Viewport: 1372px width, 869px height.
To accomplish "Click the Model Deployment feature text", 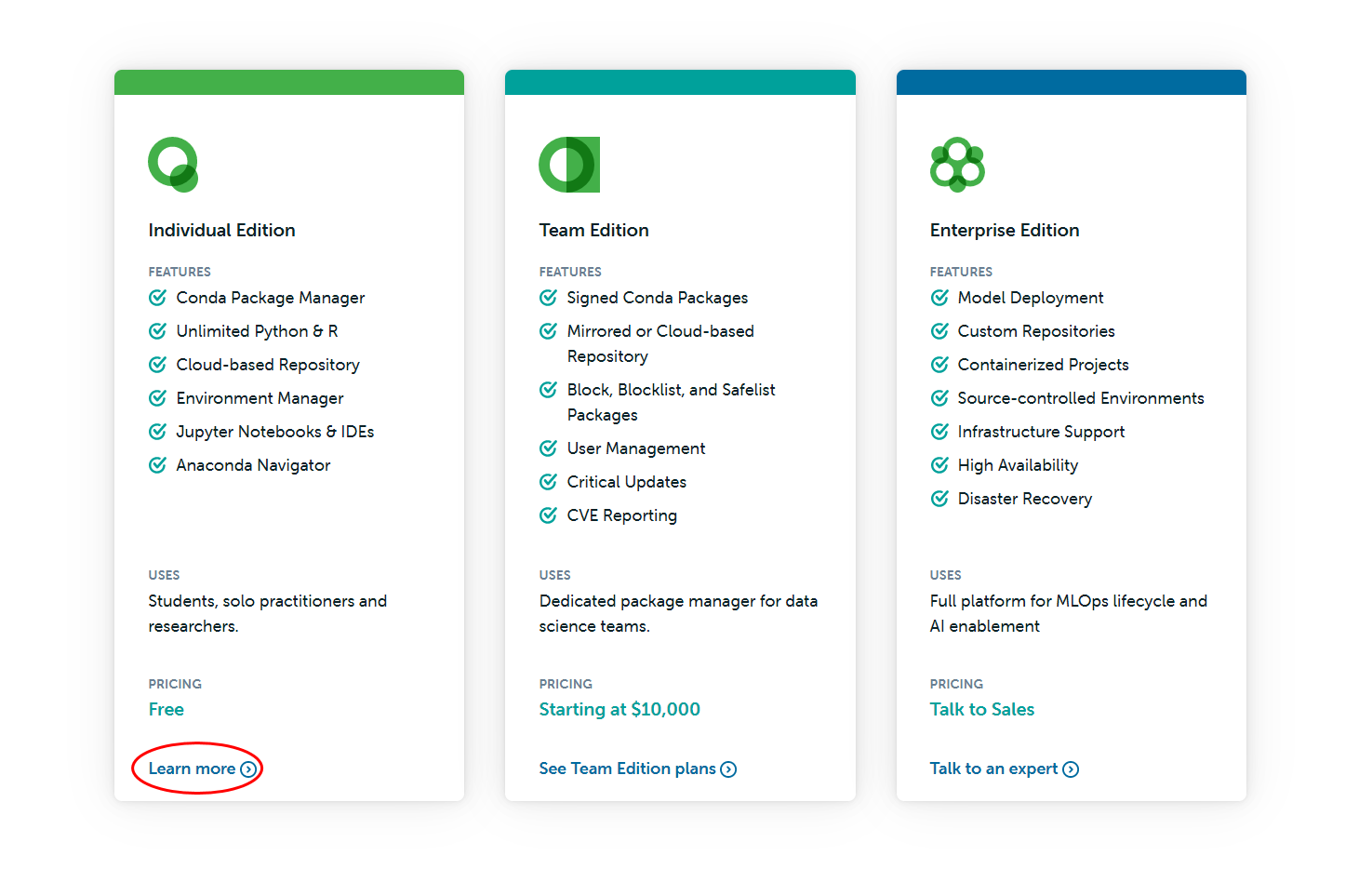I will pos(1031,298).
